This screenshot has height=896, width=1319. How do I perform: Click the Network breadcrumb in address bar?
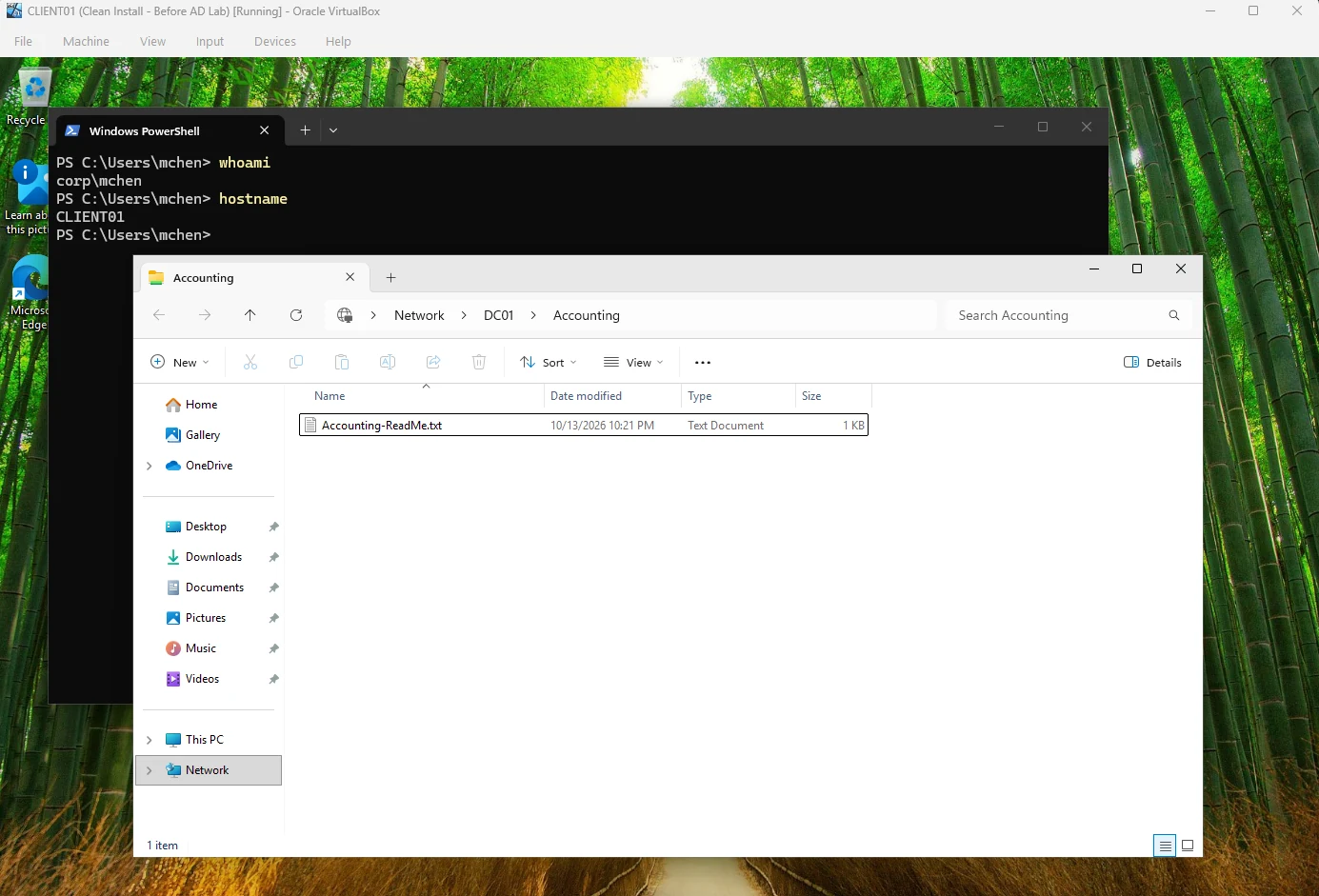(419, 315)
